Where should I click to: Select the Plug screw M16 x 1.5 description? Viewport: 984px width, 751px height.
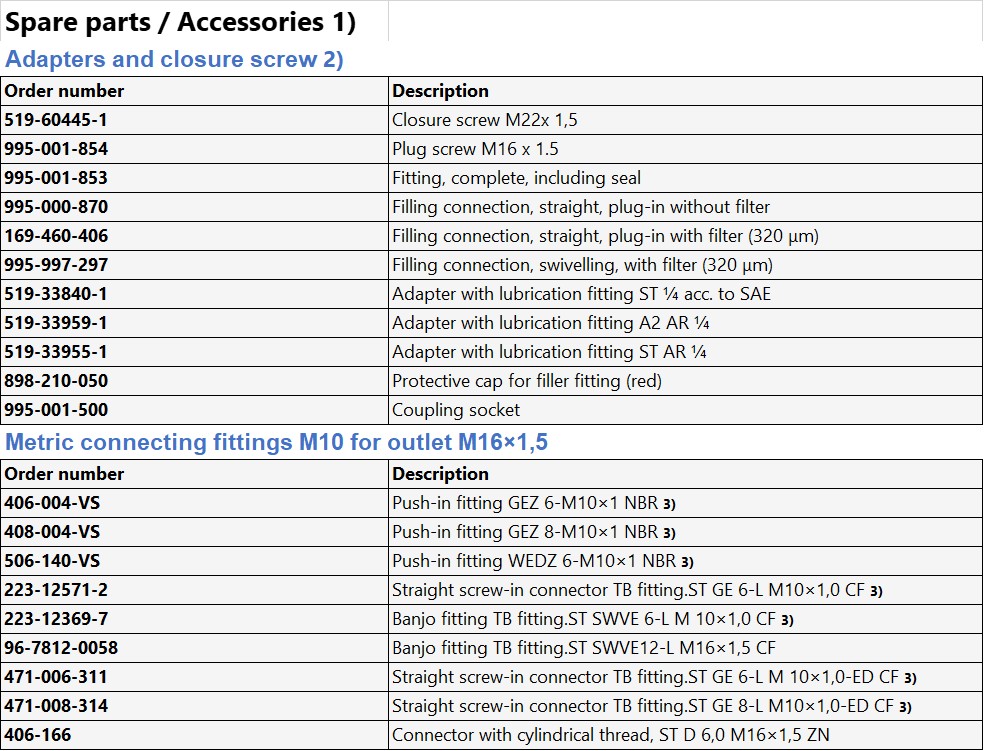pyautogui.click(x=475, y=149)
